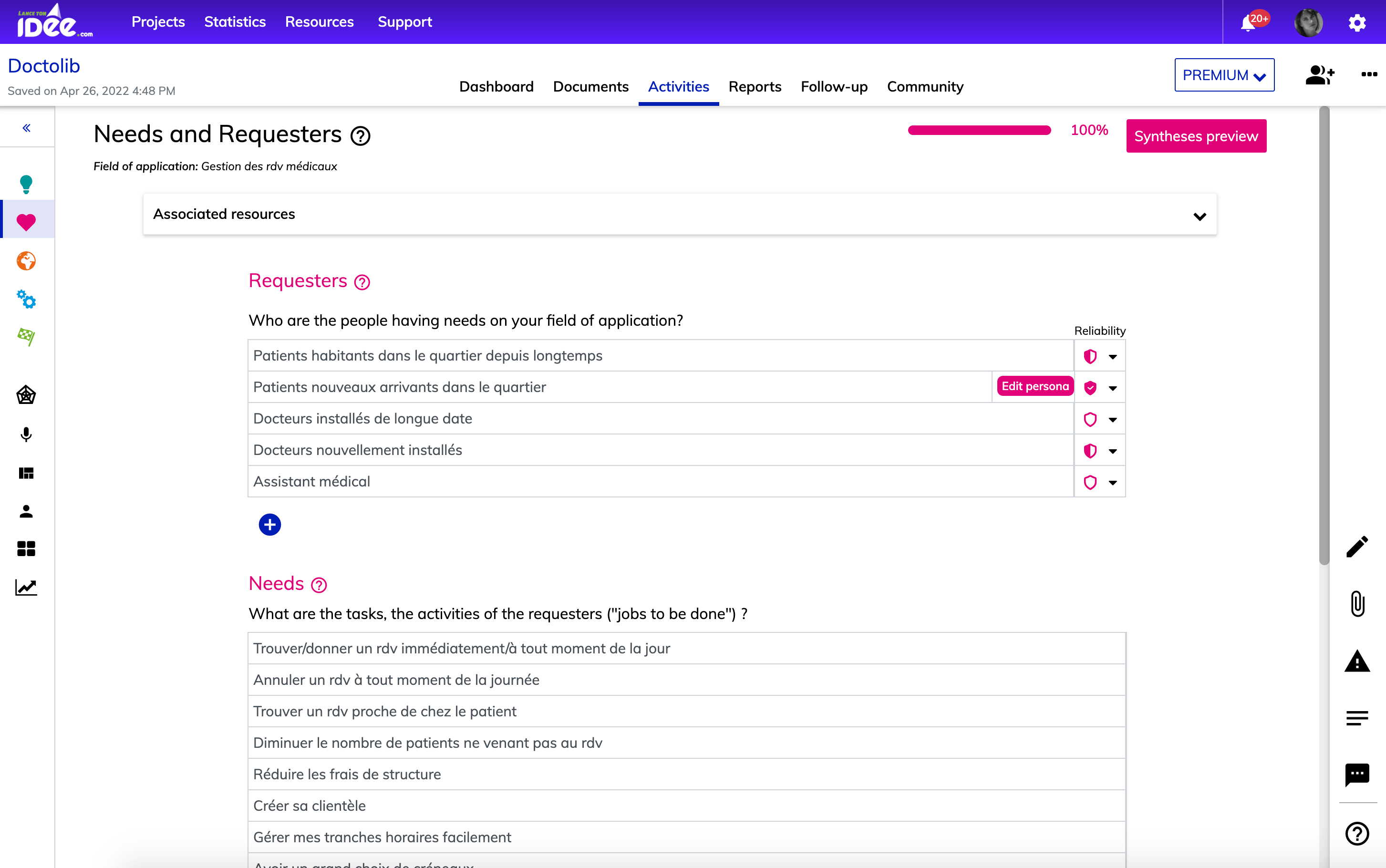Open reliability dropdown for Docteurs installés de longue date
Viewport: 1386px width, 868px height.
(1112, 420)
